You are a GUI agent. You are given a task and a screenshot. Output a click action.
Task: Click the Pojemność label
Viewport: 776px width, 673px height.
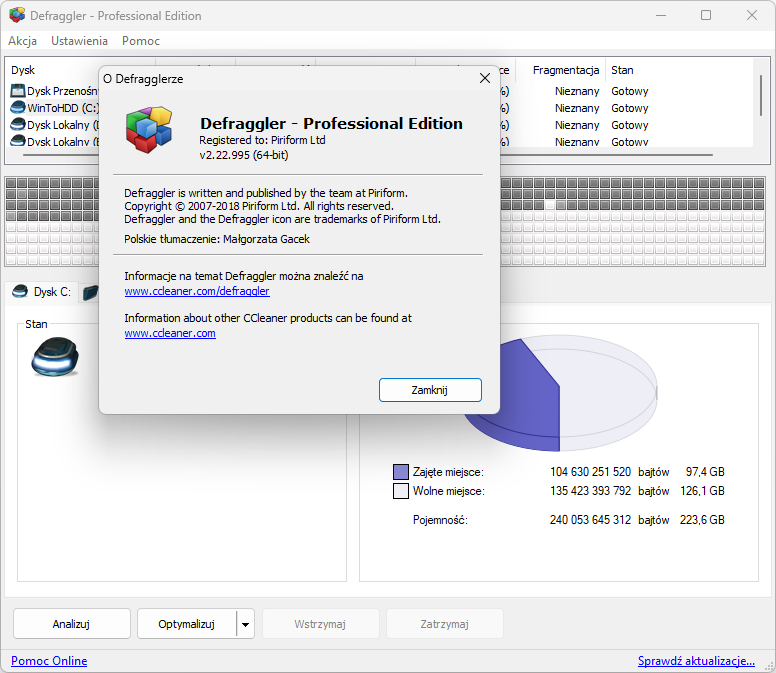(440, 520)
